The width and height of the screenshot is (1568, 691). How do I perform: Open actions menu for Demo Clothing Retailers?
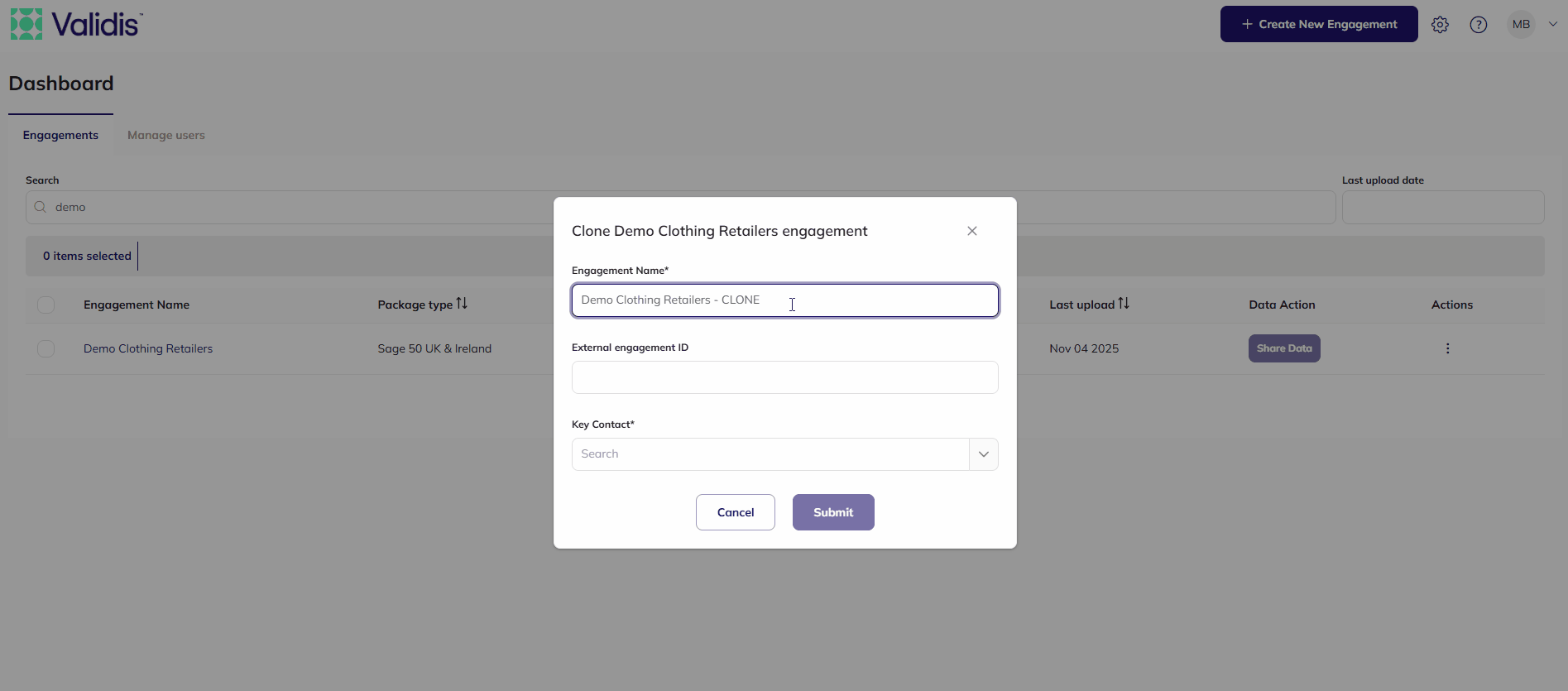pyautogui.click(x=1447, y=348)
